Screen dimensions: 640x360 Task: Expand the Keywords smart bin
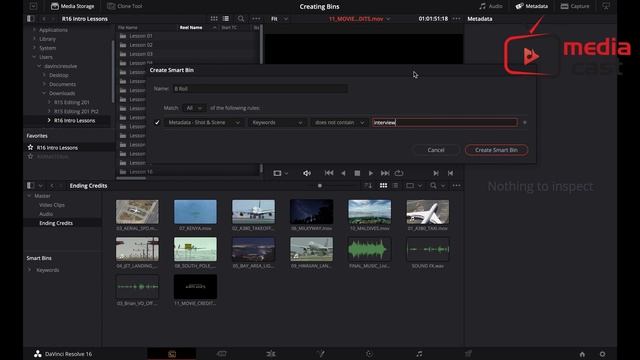(29, 270)
